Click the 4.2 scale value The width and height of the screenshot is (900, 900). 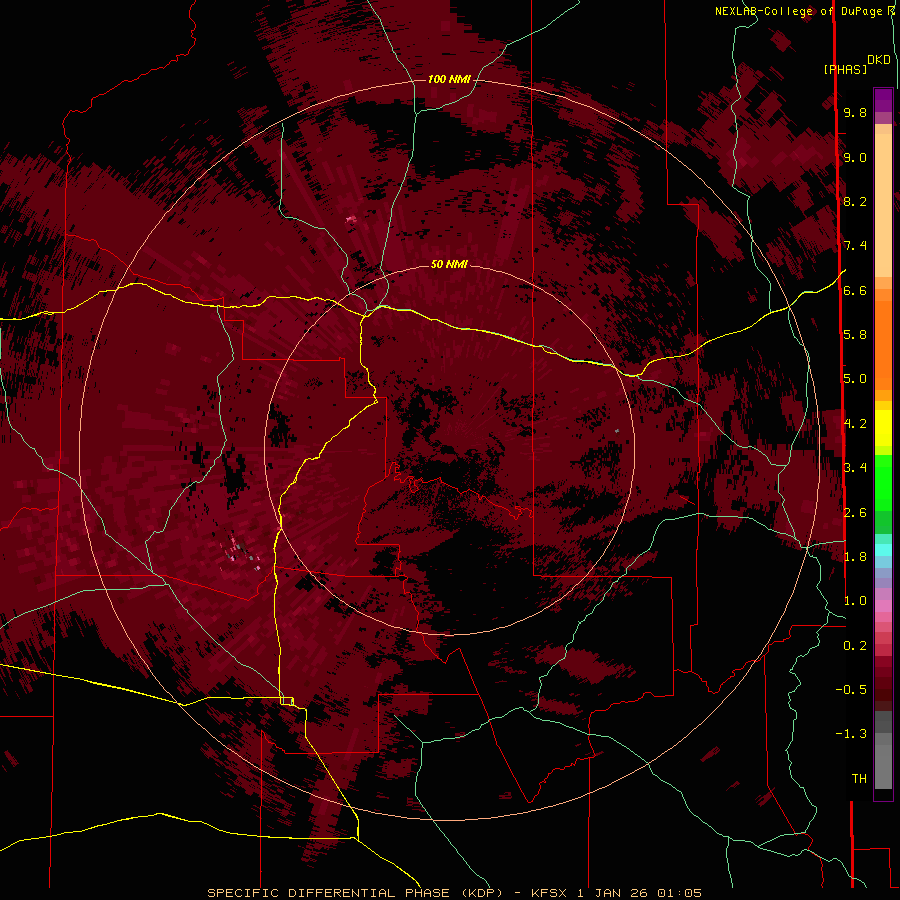point(855,424)
